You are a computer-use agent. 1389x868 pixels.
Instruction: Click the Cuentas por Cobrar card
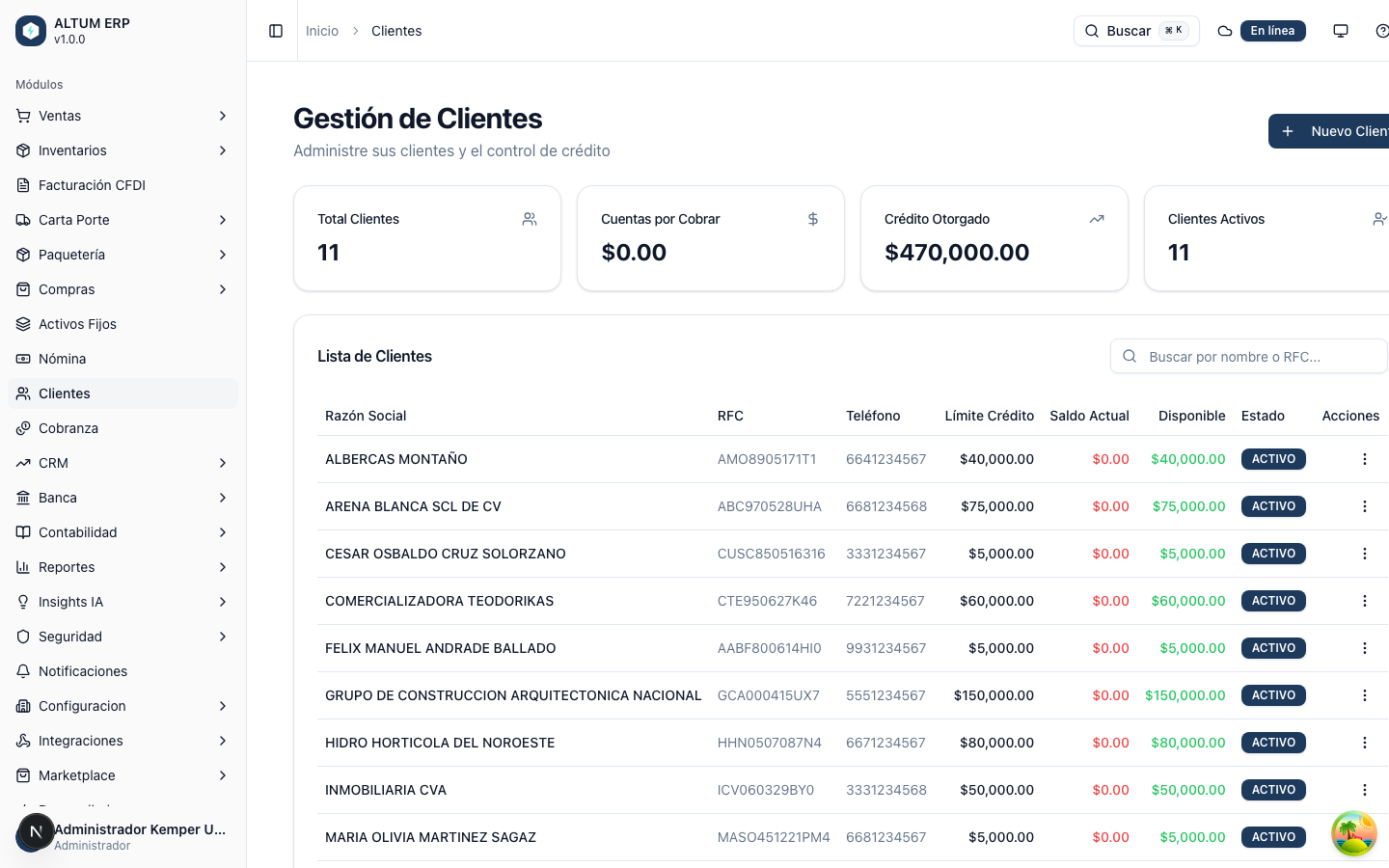click(x=711, y=238)
